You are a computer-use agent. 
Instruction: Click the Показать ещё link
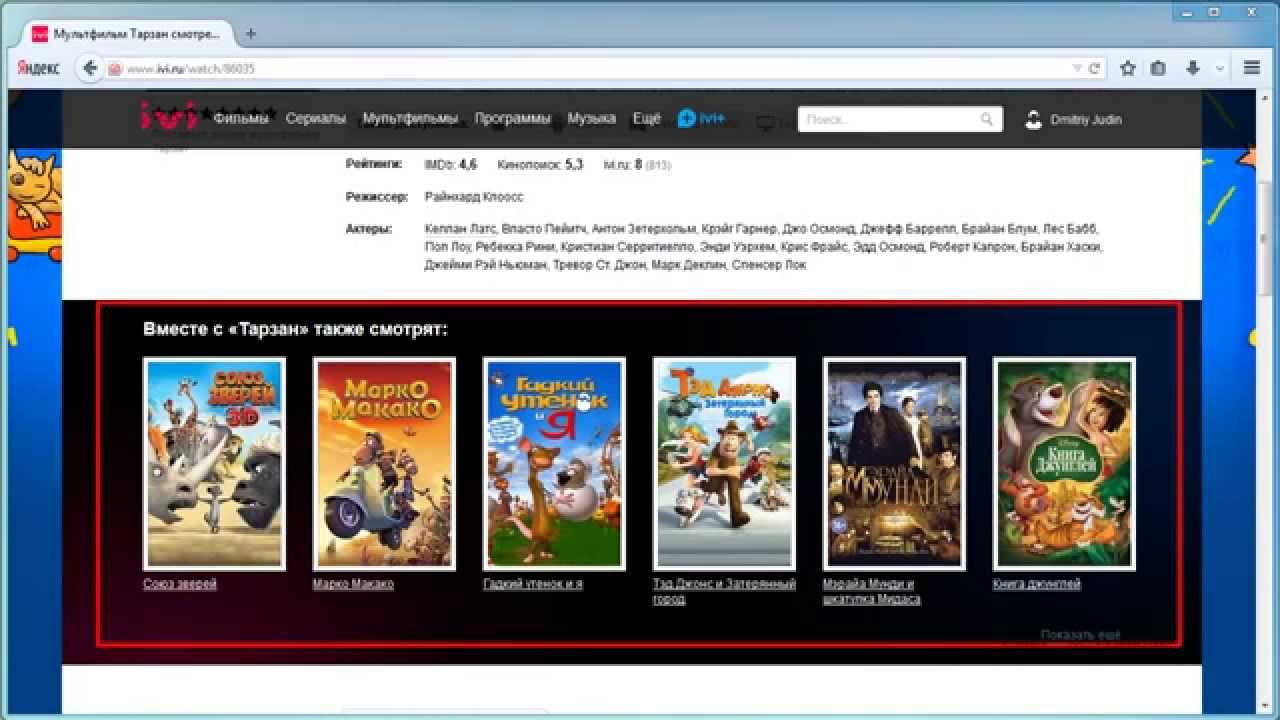click(1080, 635)
